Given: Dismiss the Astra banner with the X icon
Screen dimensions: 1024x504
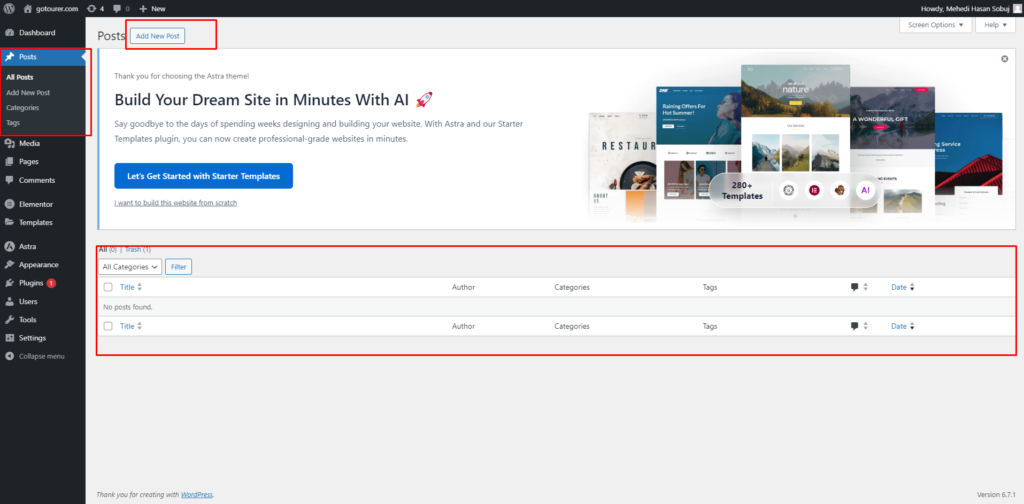Looking at the screenshot, I should 1004,59.
